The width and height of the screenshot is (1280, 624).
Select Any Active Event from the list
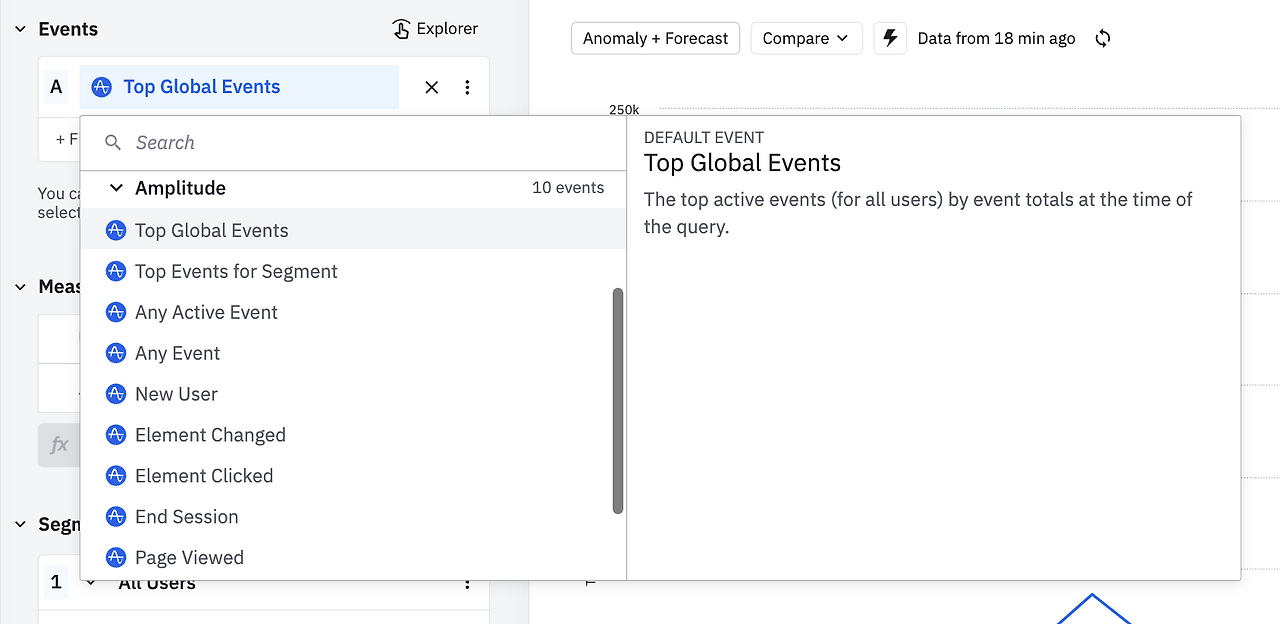[x=206, y=313]
